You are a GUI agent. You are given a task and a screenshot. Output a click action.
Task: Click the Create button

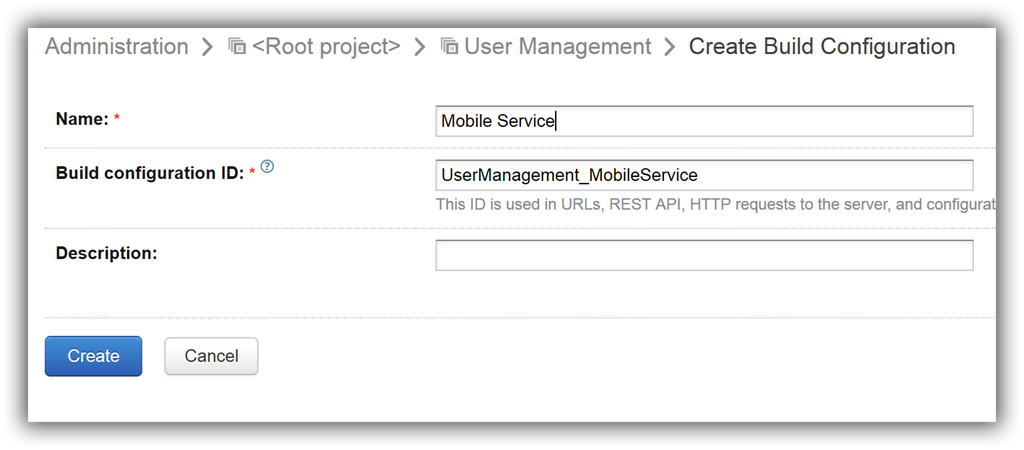93,356
